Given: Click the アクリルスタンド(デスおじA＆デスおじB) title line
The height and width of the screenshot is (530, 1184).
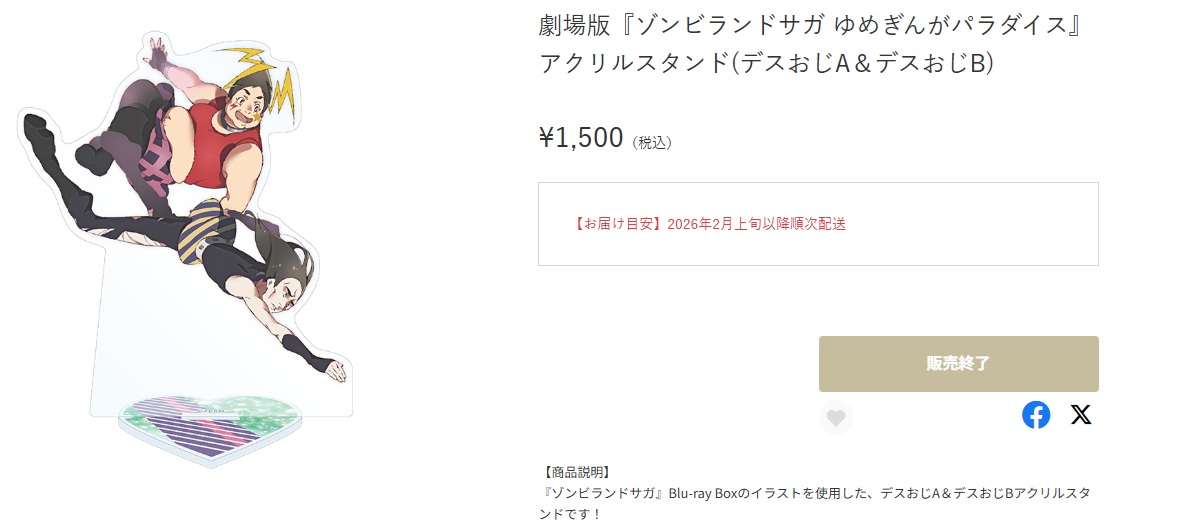Looking at the screenshot, I should point(765,62).
